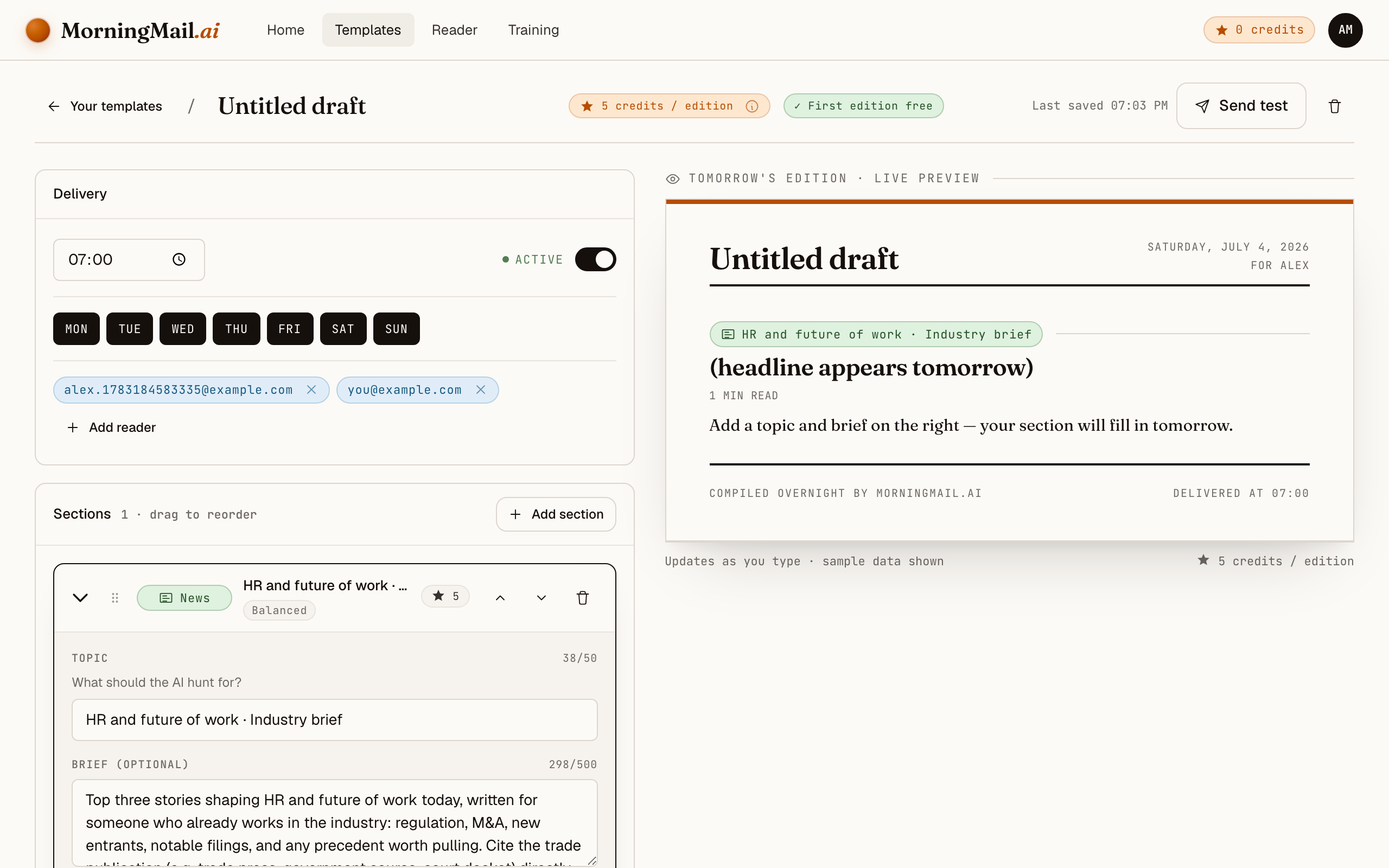1389x868 pixels.
Task: Toggle the SUN delivery day
Action: (x=397, y=329)
